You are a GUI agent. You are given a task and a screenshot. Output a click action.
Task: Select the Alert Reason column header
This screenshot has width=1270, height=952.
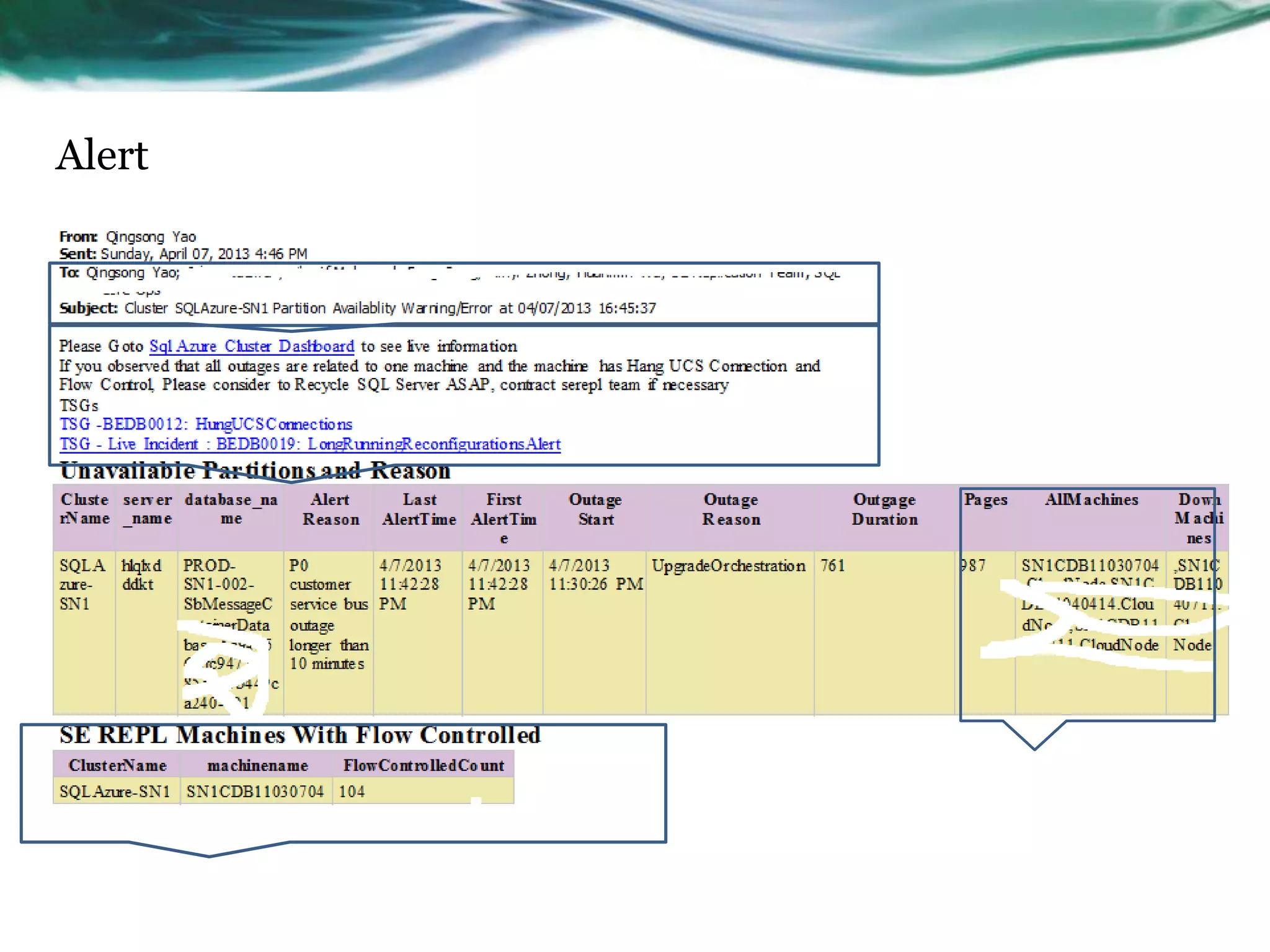point(331,509)
